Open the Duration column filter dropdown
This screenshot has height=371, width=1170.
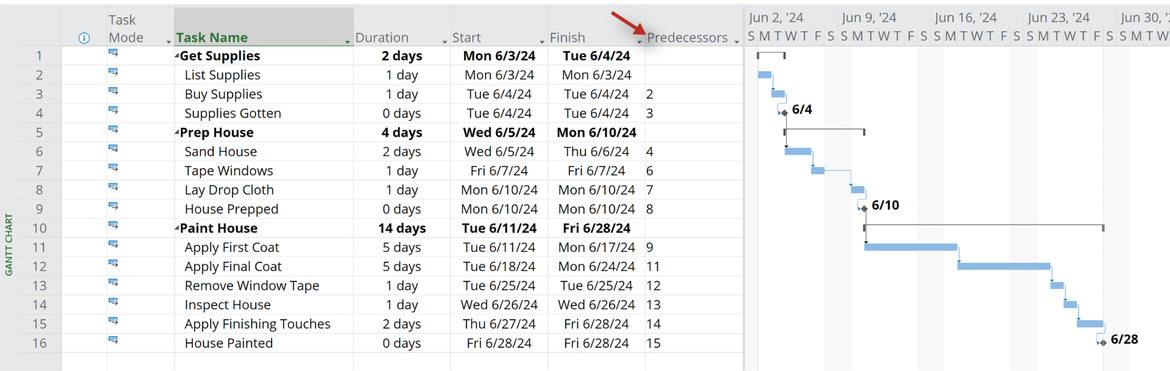(445, 42)
